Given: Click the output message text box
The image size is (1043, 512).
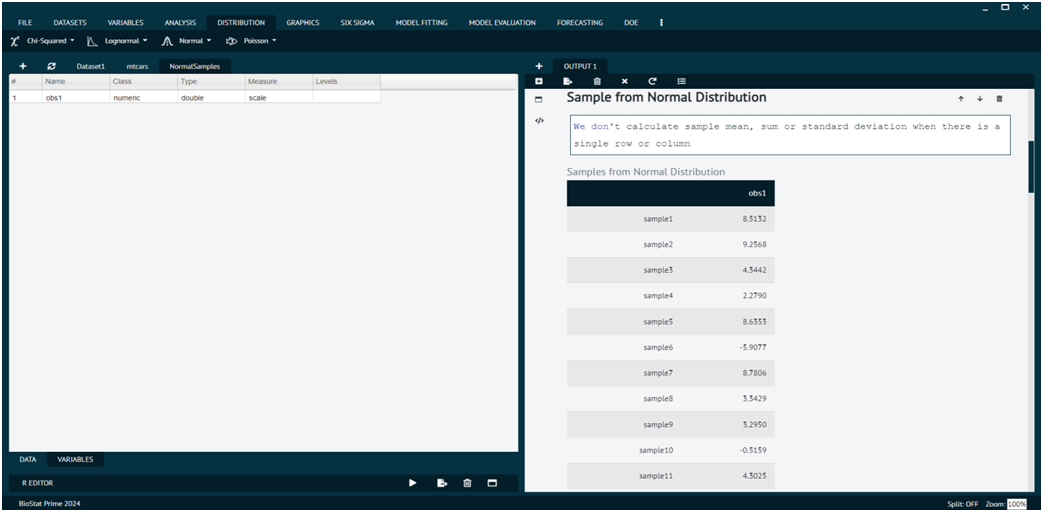Looking at the screenshot, I should coord(790,136).
